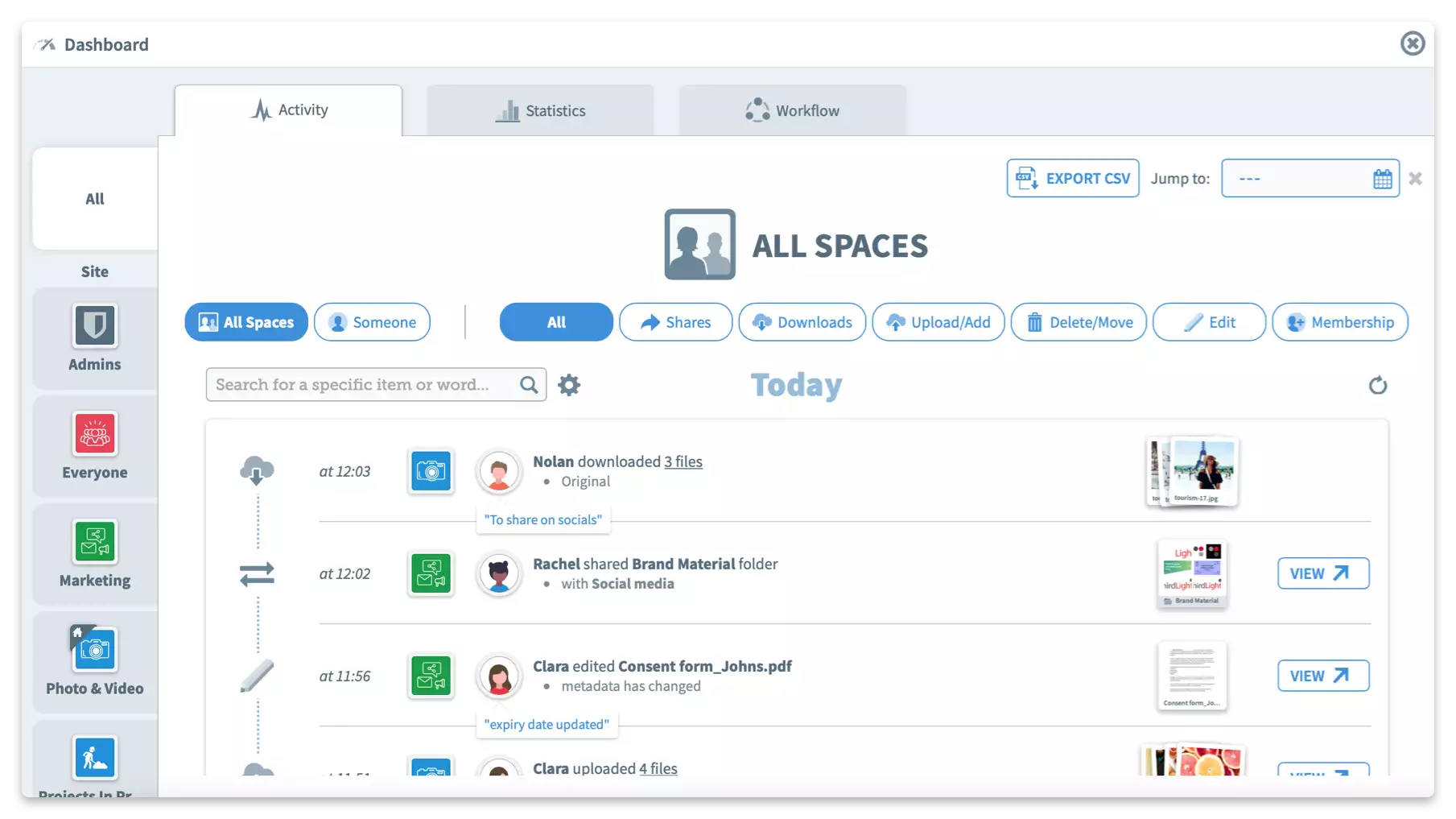Click the "at 11:56" timestamp
The height and width of the screenshot is (819, 1456).
tap(344, 676)
